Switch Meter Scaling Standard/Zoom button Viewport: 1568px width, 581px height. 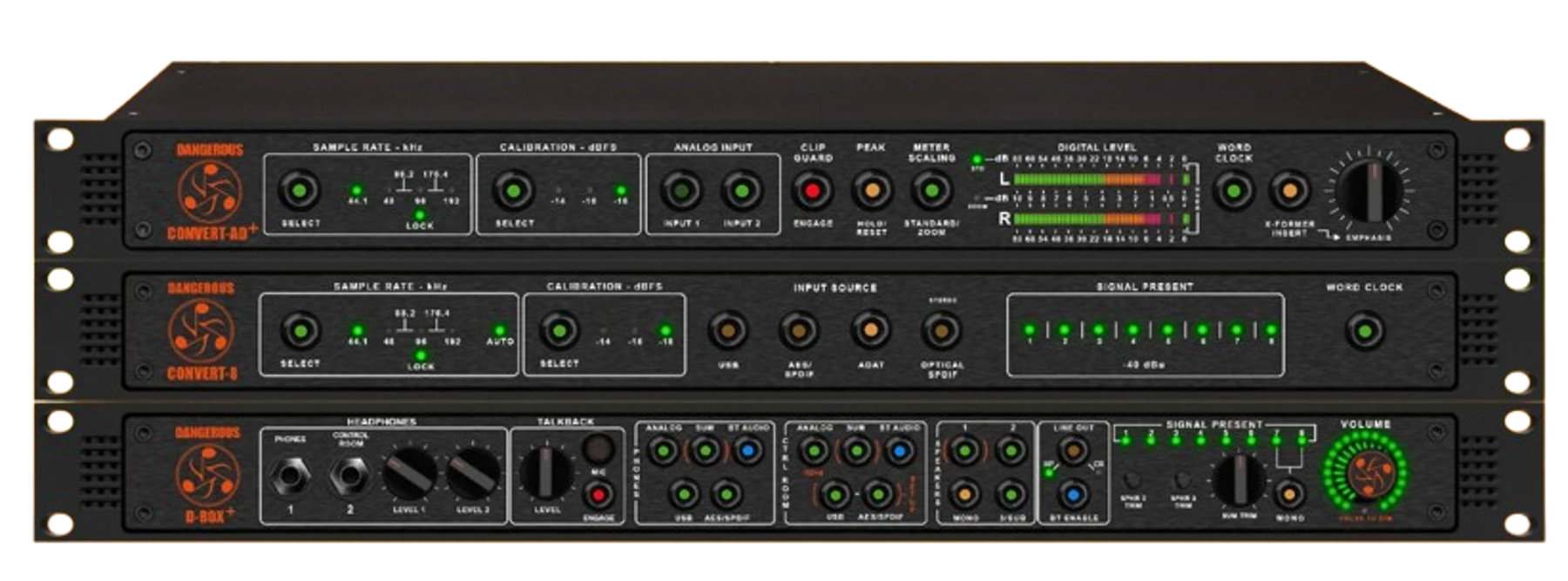point(931,190)
